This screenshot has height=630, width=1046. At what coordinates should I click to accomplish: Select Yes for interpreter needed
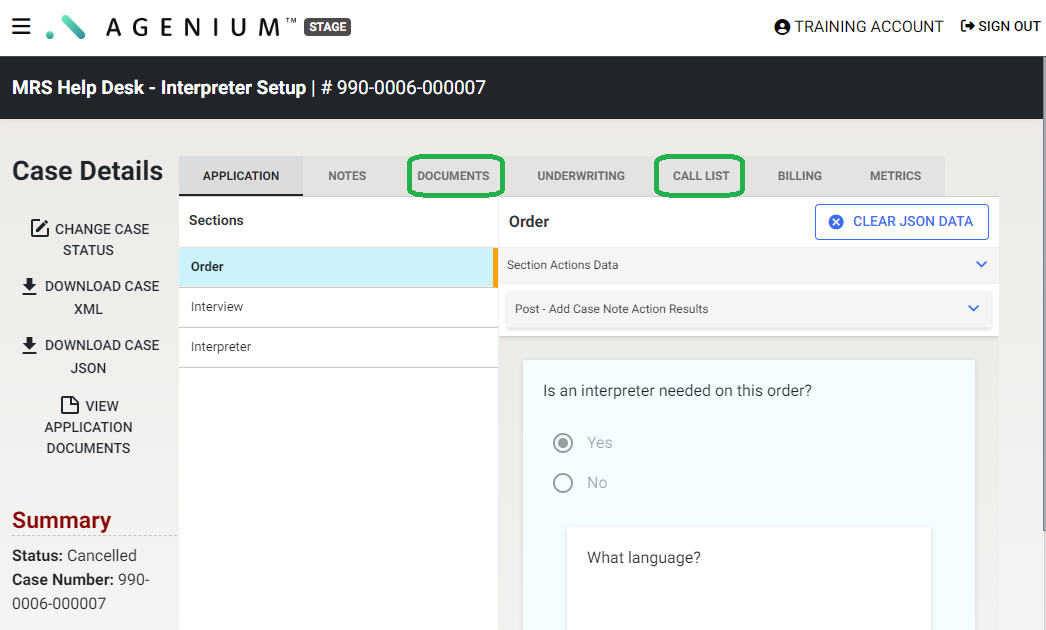563,442
